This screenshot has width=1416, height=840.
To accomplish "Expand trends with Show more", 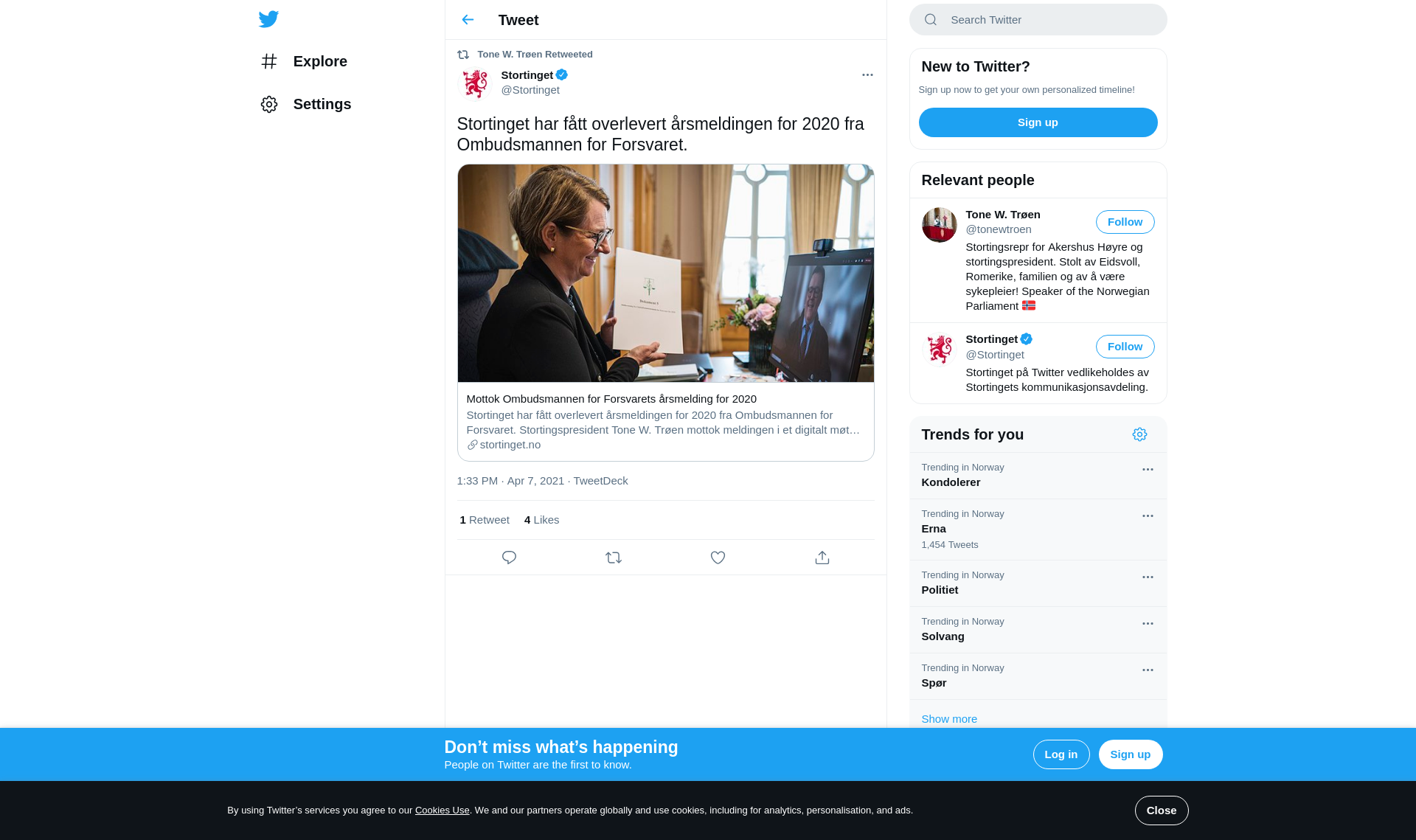I will pos(949,719).
